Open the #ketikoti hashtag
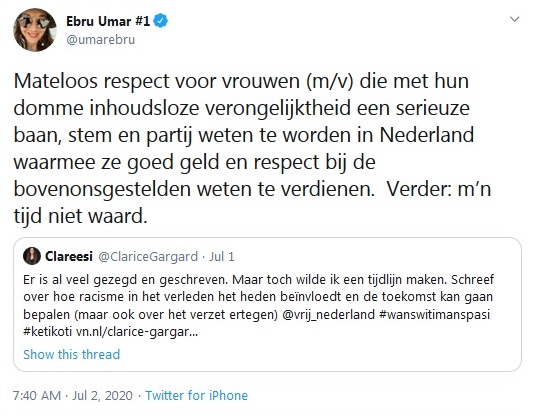The image size is (535, 416). pyautogui.click(x=48, y=331)
